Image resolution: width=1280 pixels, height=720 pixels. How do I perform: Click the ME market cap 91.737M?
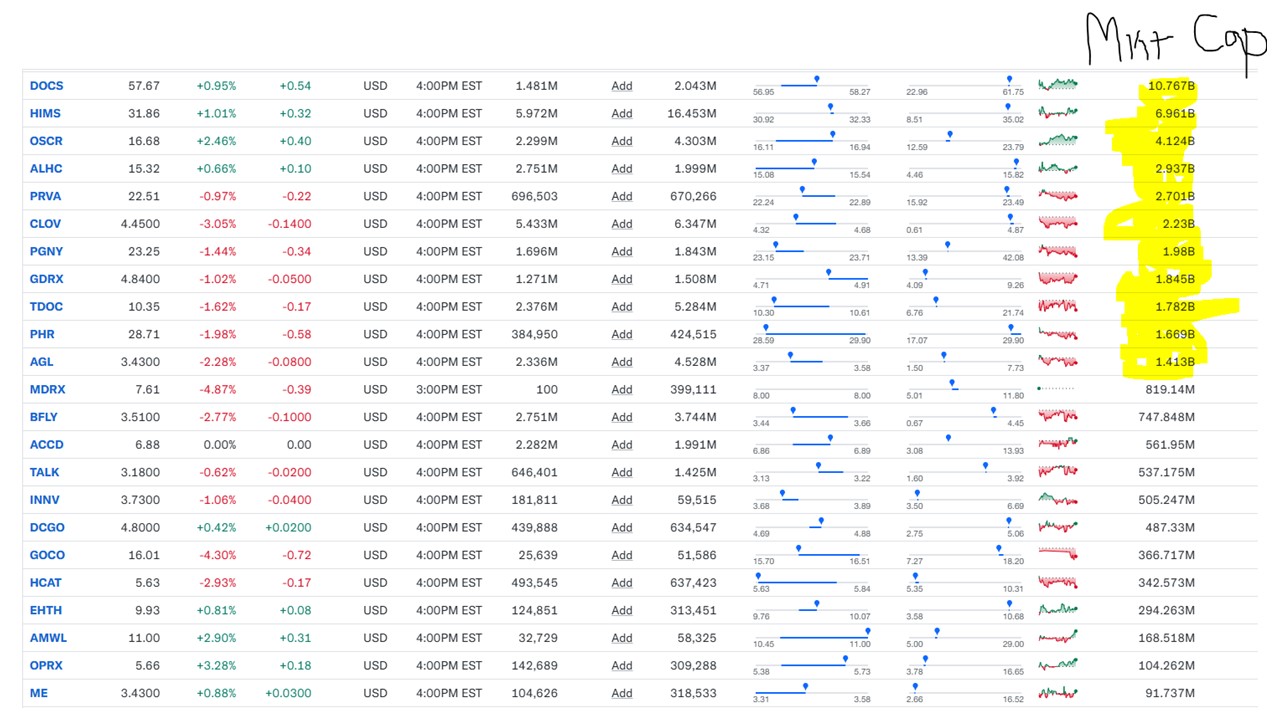pos(1170,693)
